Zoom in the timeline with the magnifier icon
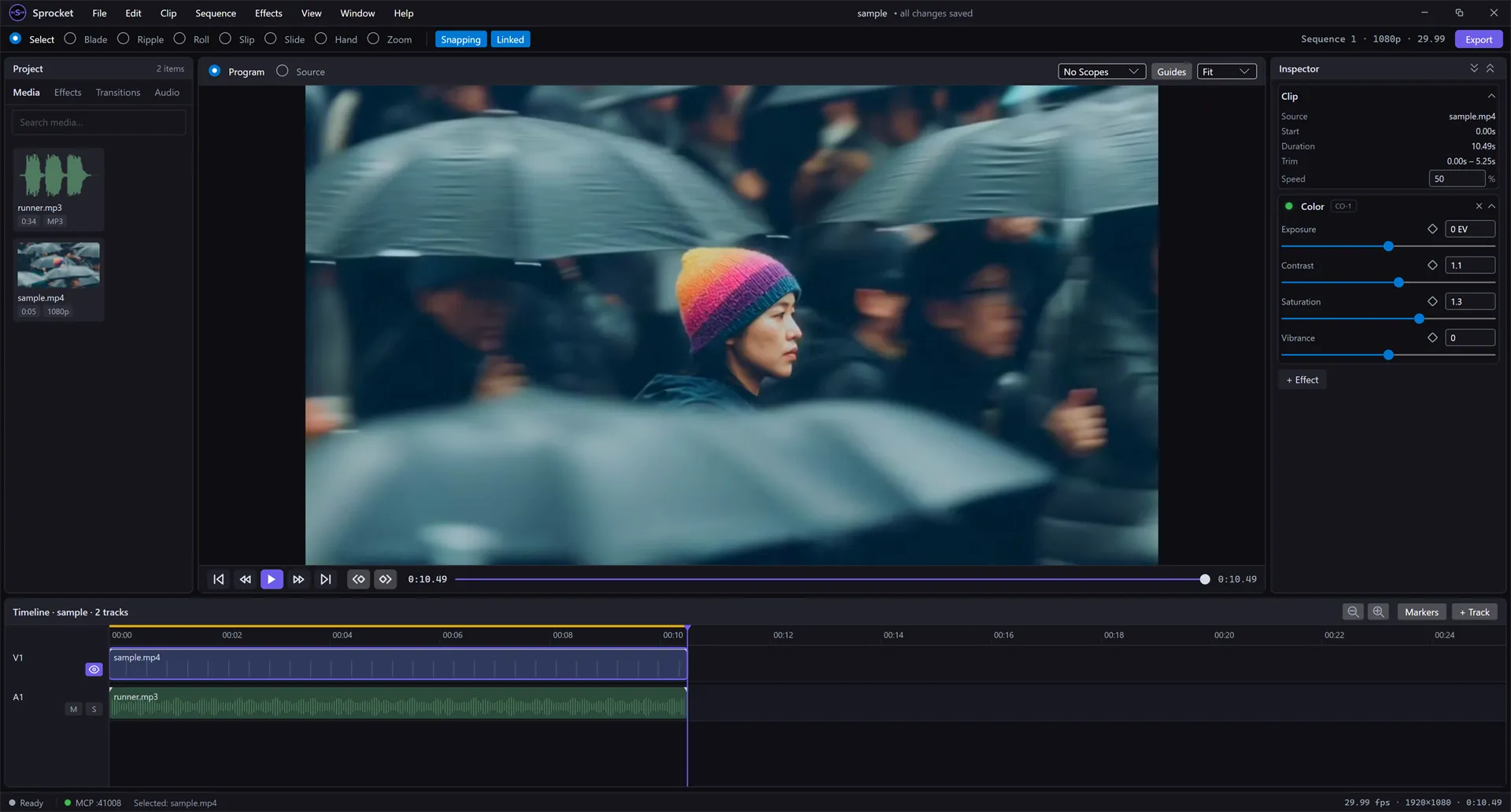 tap(1378, 611)
